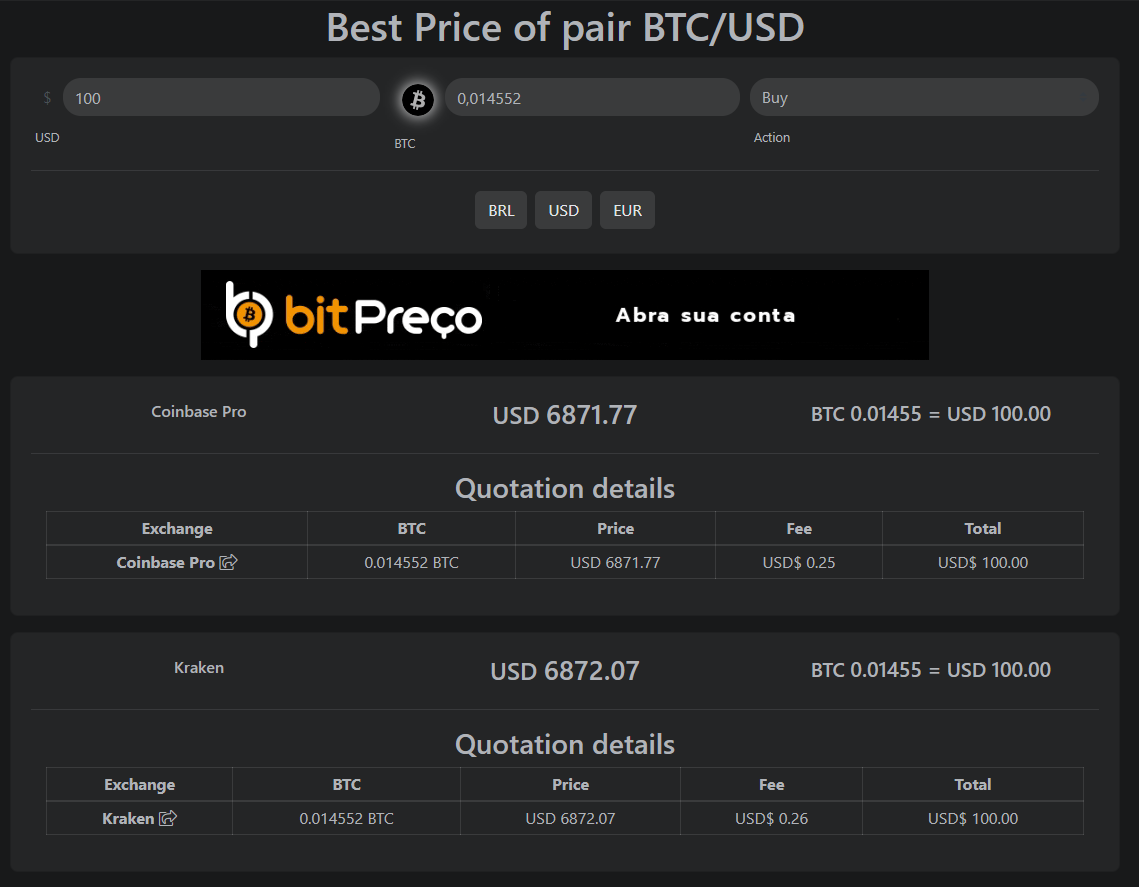Click the Fee column header for Kraken
The image size is (1139, 887).
(x=771, y=785)
